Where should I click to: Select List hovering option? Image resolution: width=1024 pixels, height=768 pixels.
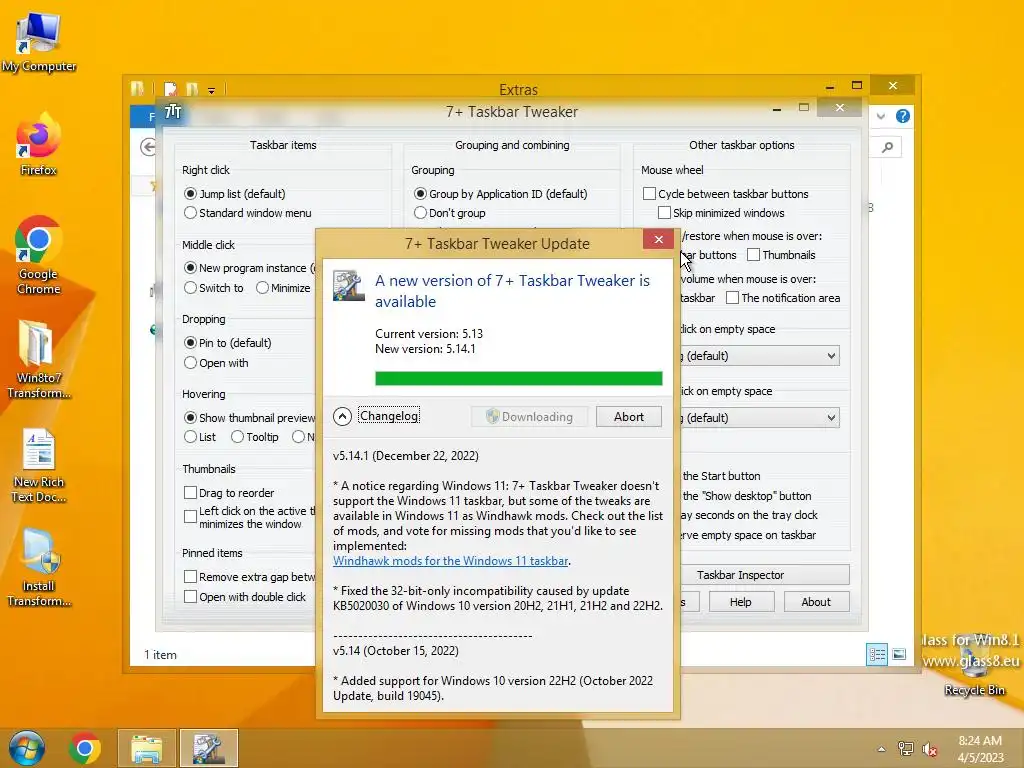coord(190,437)
